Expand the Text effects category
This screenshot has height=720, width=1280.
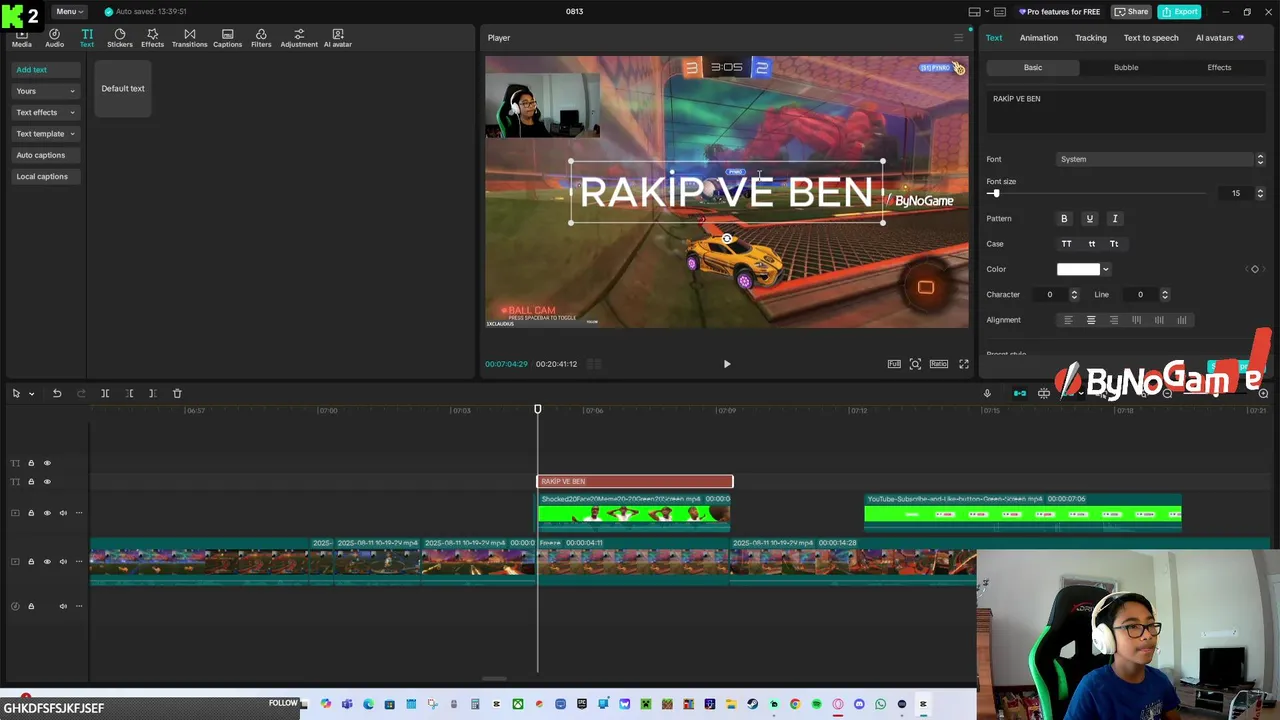point(45,112)
